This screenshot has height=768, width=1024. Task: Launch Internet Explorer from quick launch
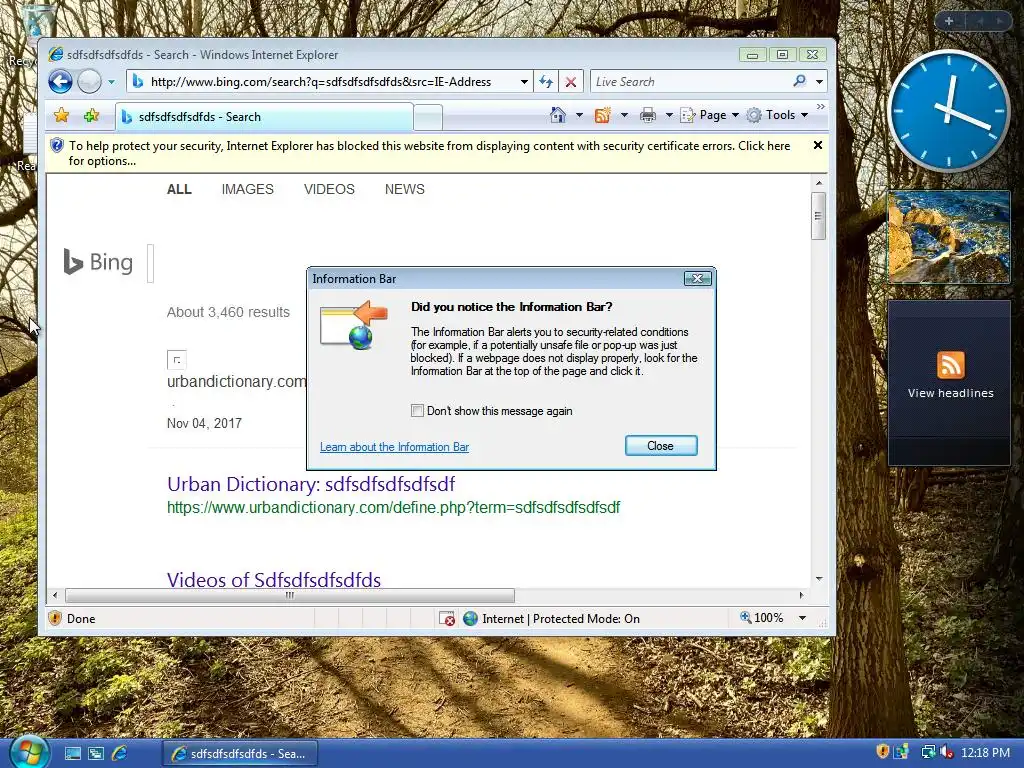[x=120, y=754]
